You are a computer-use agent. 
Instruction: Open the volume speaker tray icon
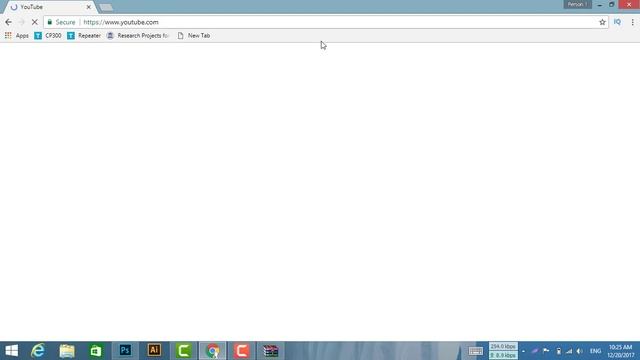[580, 351]
